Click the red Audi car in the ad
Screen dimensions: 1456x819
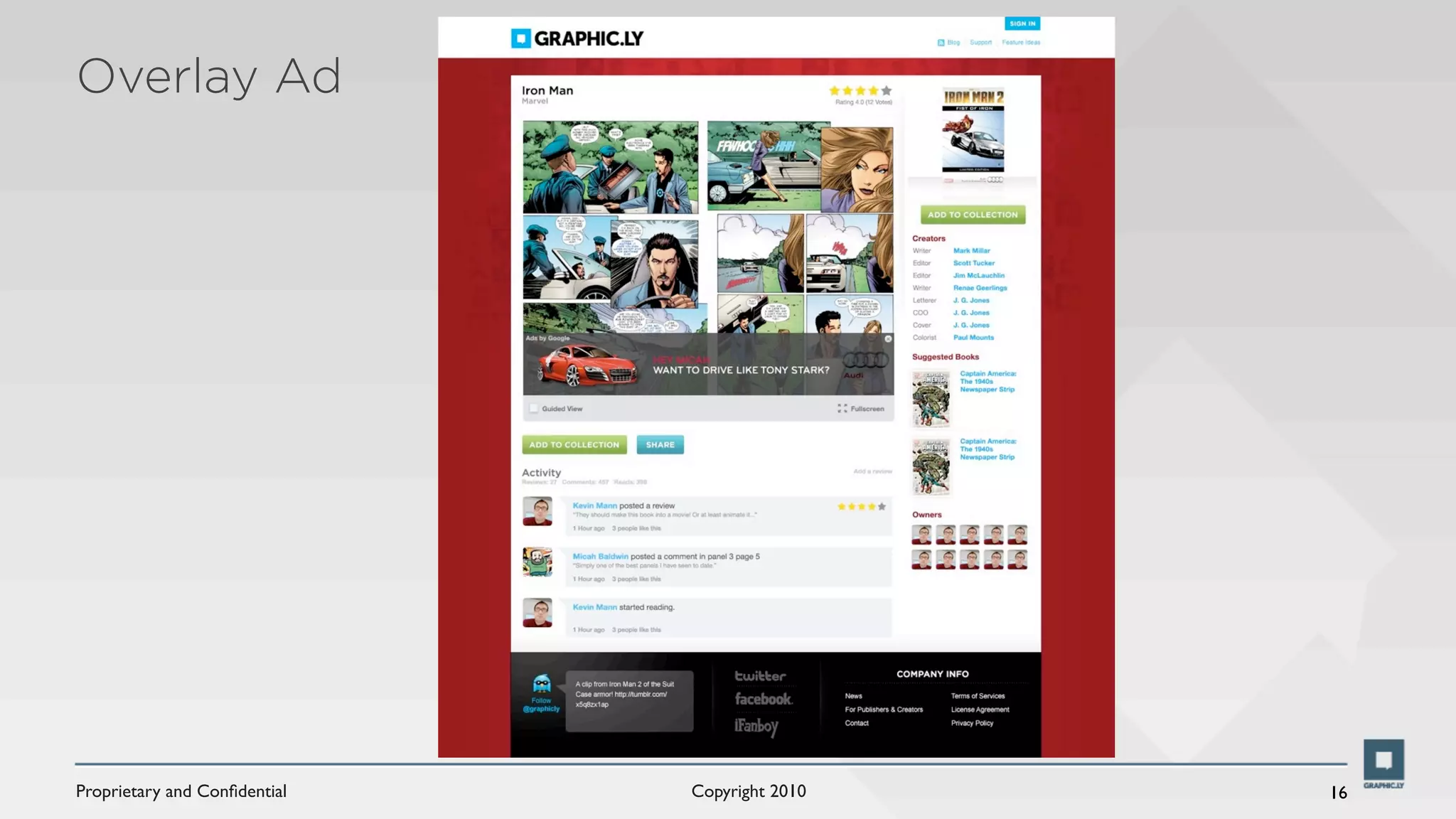point(587,366)
